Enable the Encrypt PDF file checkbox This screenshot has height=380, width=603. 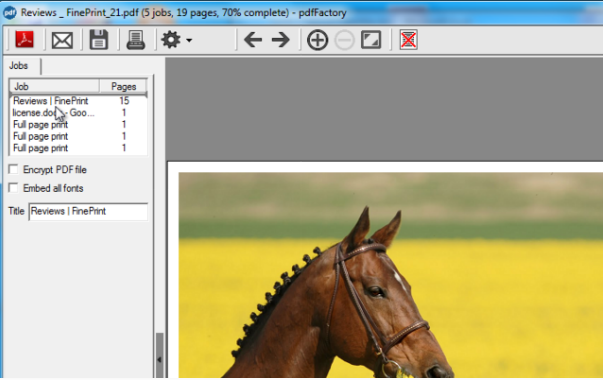point(13,169)
